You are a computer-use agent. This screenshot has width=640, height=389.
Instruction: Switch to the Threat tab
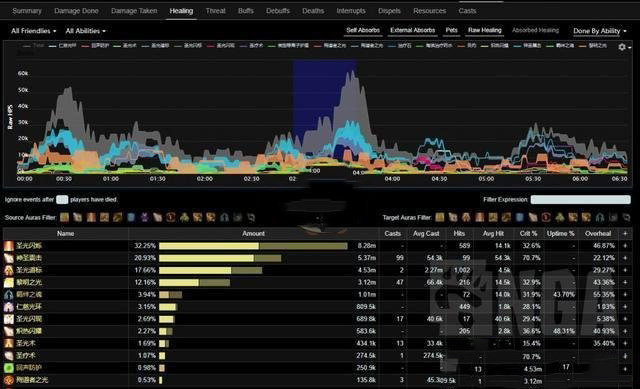216,11
